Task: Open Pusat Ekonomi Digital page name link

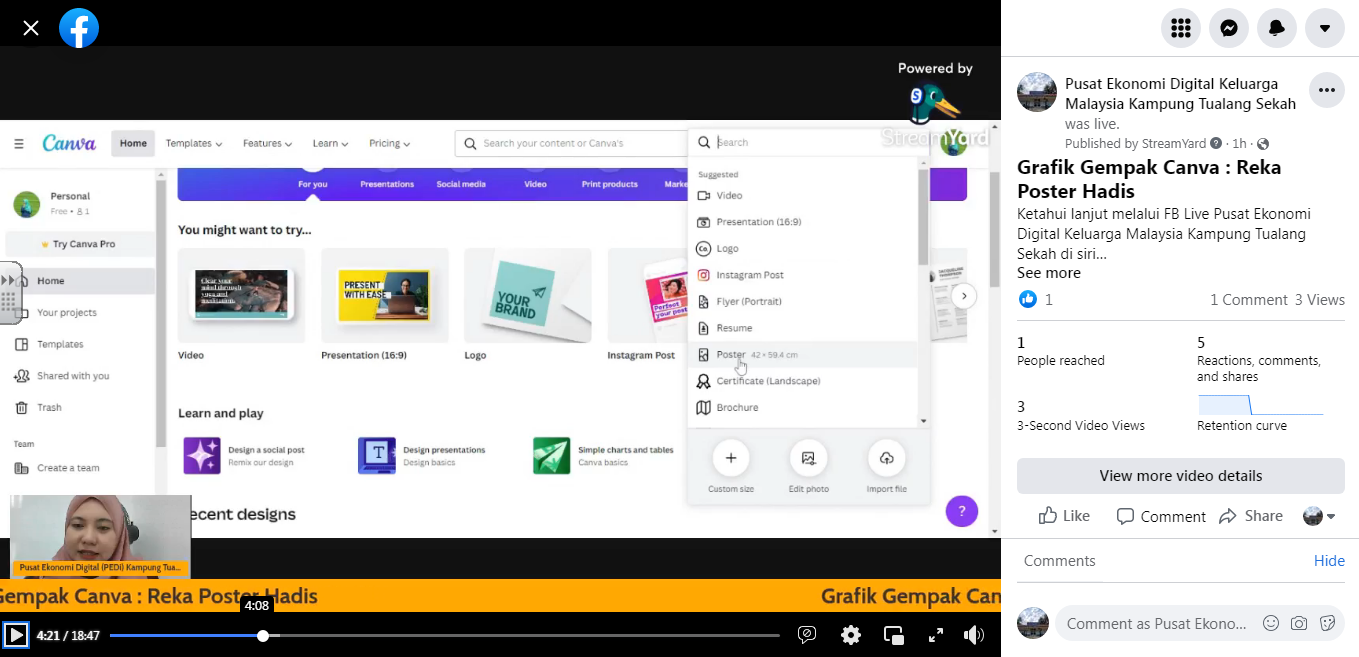Action: 1180,94
